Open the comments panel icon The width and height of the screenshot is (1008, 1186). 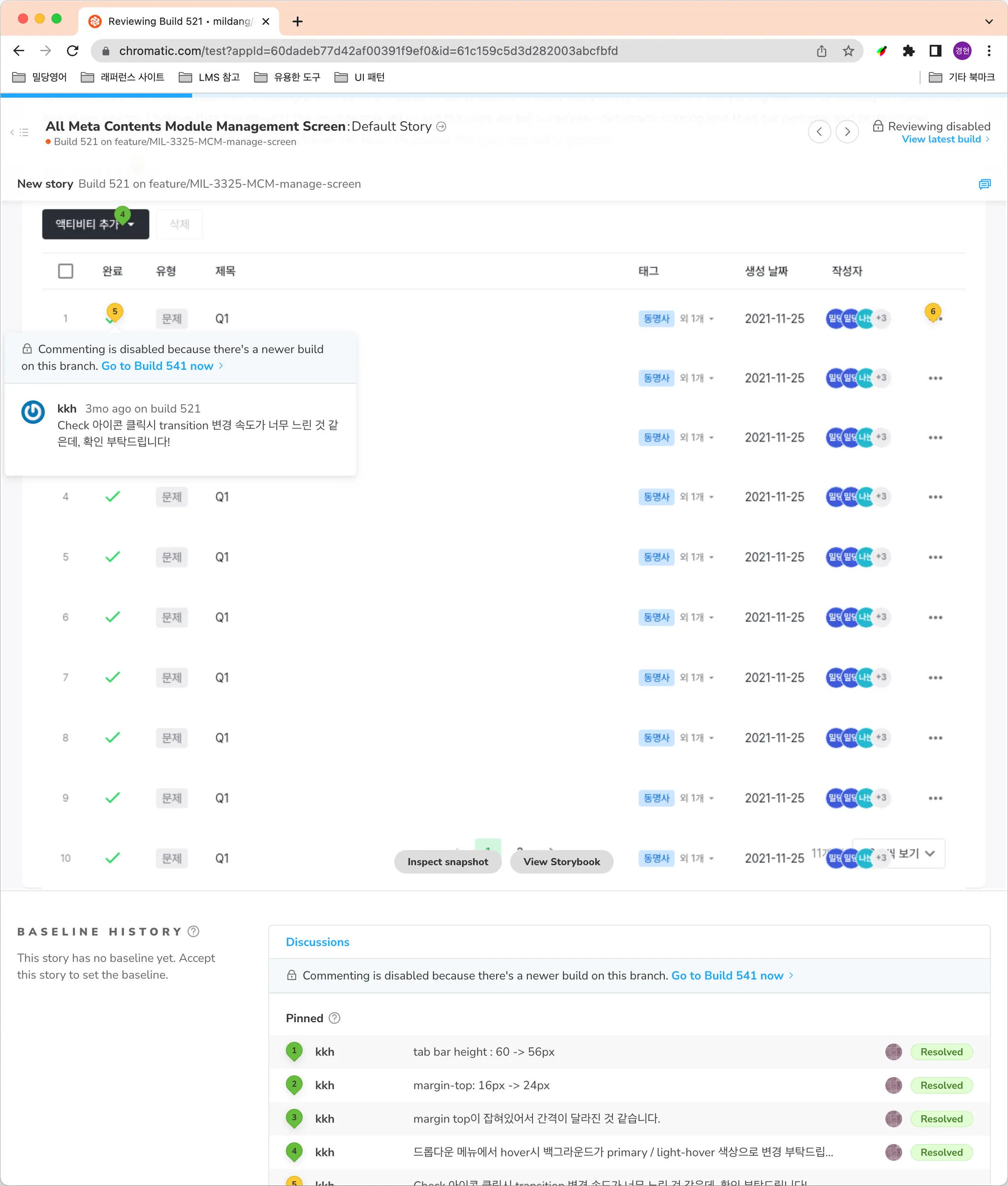[x=984, y=184]
